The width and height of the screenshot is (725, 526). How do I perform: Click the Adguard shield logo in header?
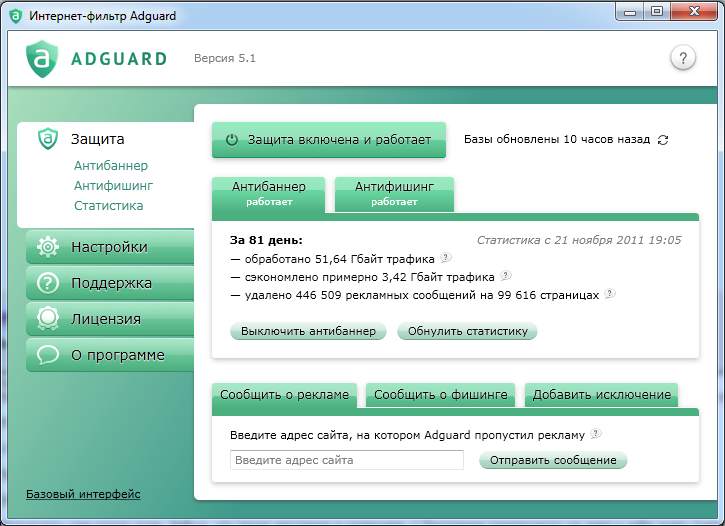tap(42, 59)
